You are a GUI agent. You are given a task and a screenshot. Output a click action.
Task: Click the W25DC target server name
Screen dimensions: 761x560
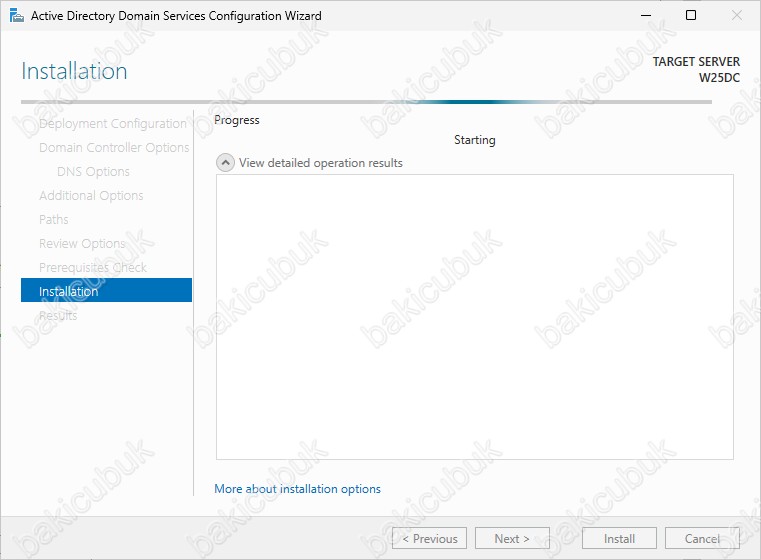point(719,78)
